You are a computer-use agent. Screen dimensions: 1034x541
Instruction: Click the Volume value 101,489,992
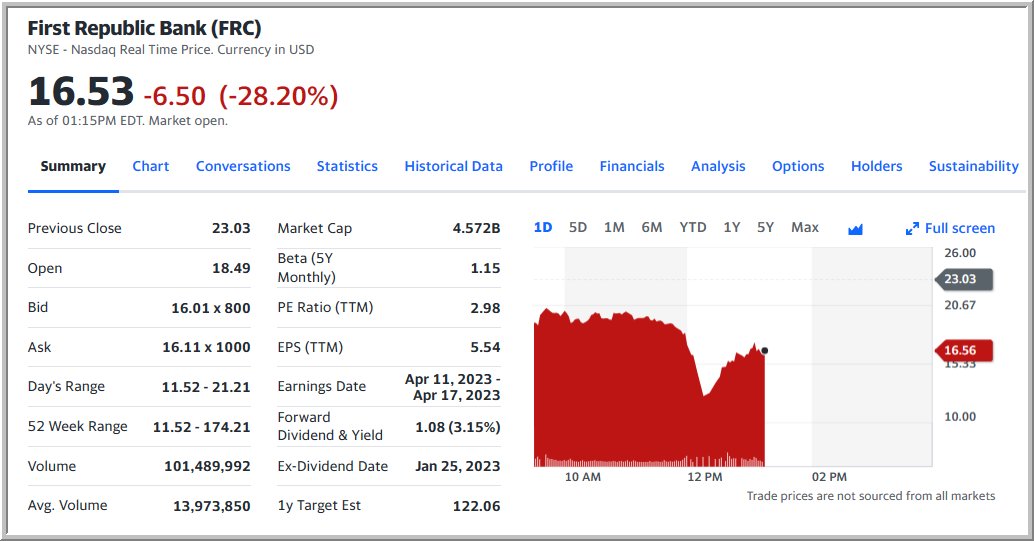click(x=207, y=466)
